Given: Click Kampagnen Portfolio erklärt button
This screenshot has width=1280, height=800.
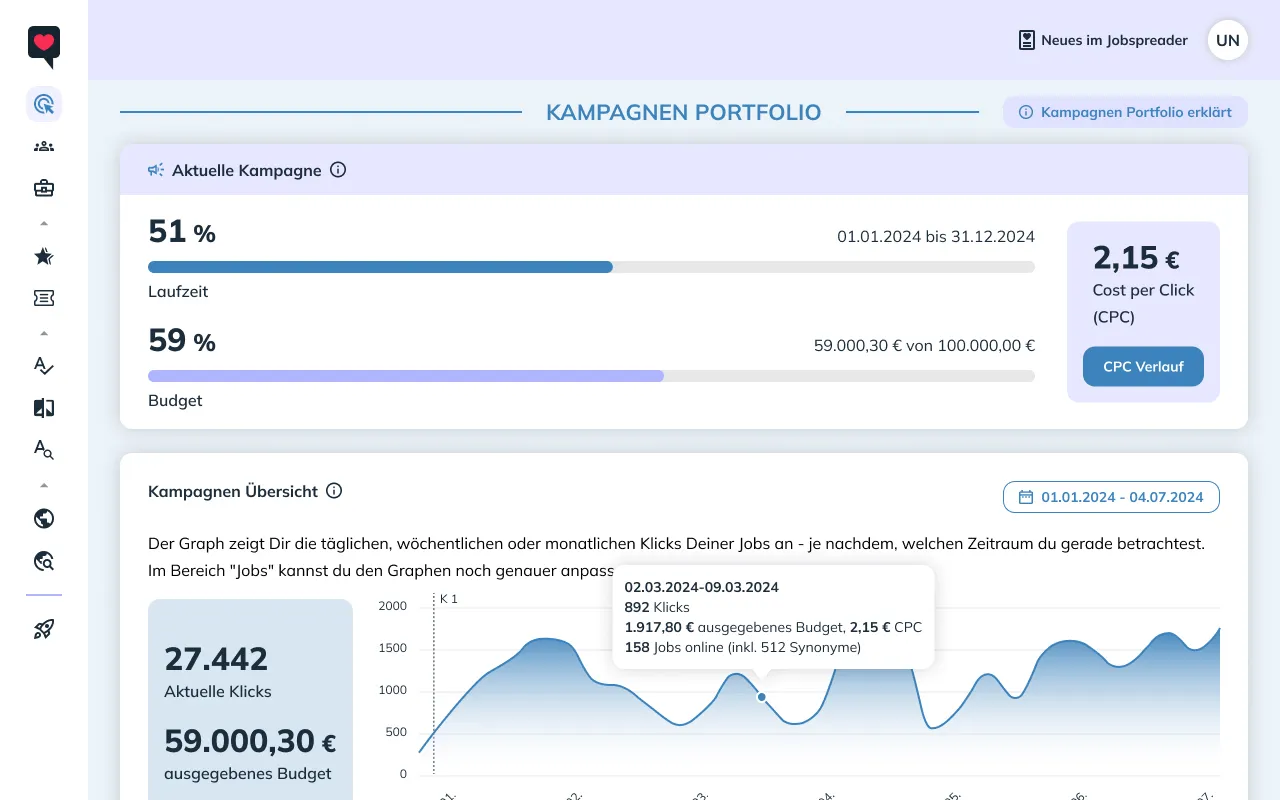Looking at the screenshot, I should [1125, 112].
